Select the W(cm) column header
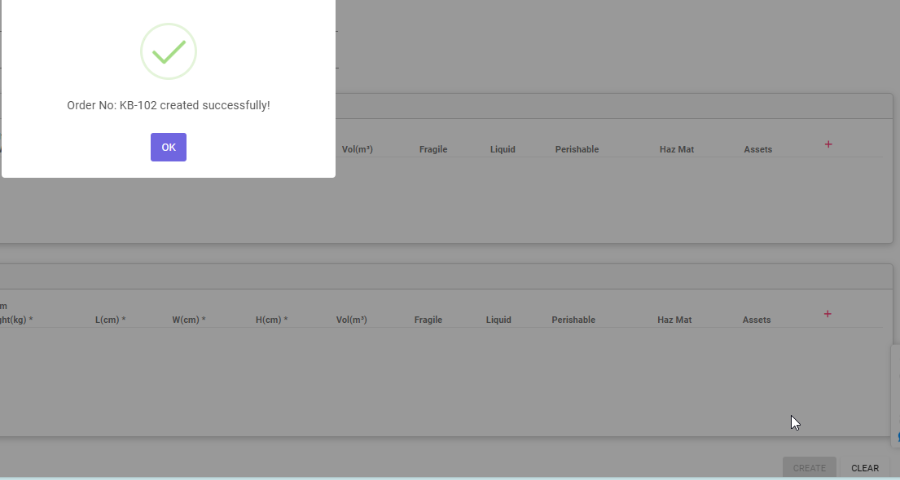 click(x=189, y=320)
